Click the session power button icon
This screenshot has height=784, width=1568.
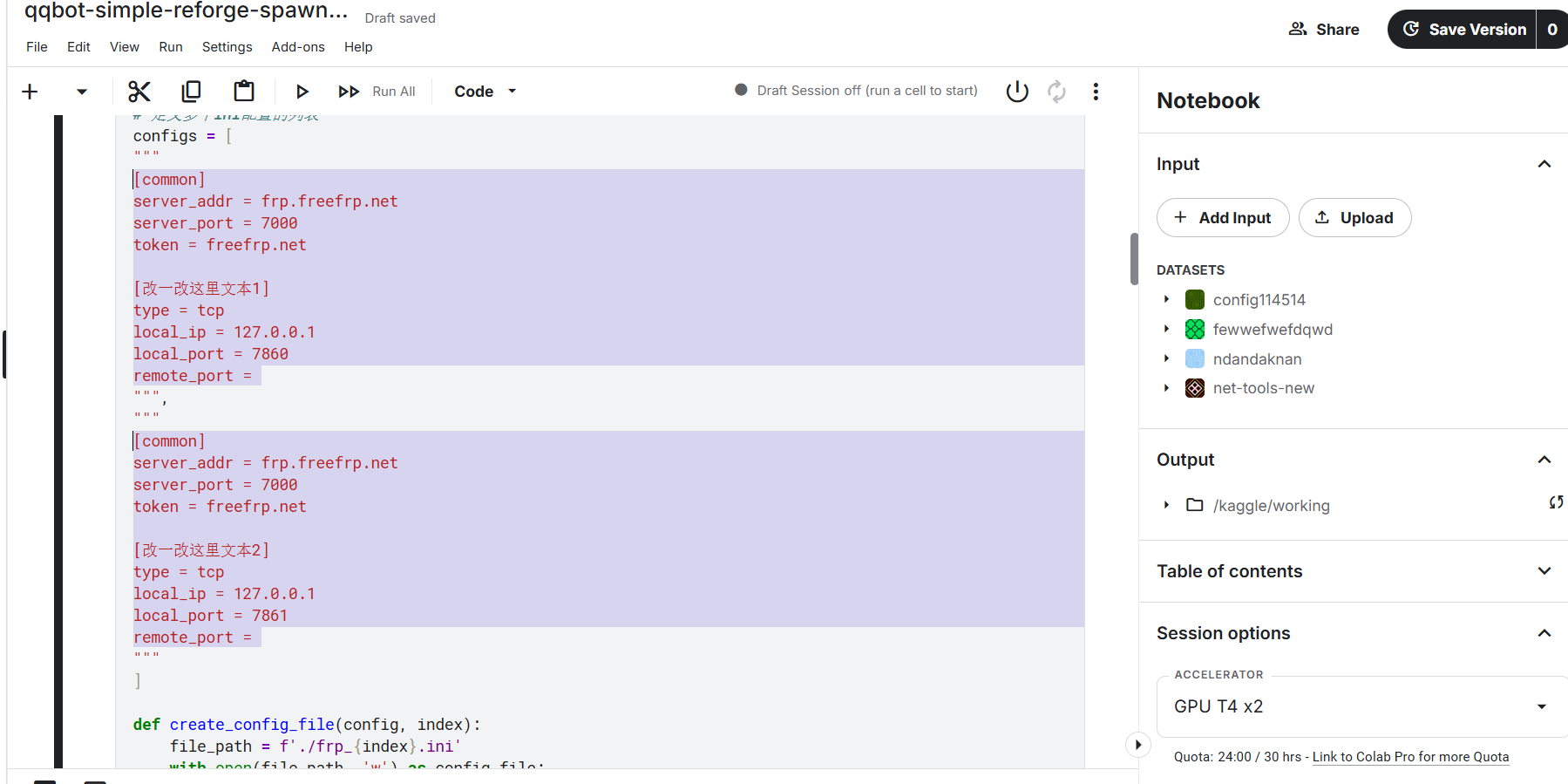(x=1017, y=92)
